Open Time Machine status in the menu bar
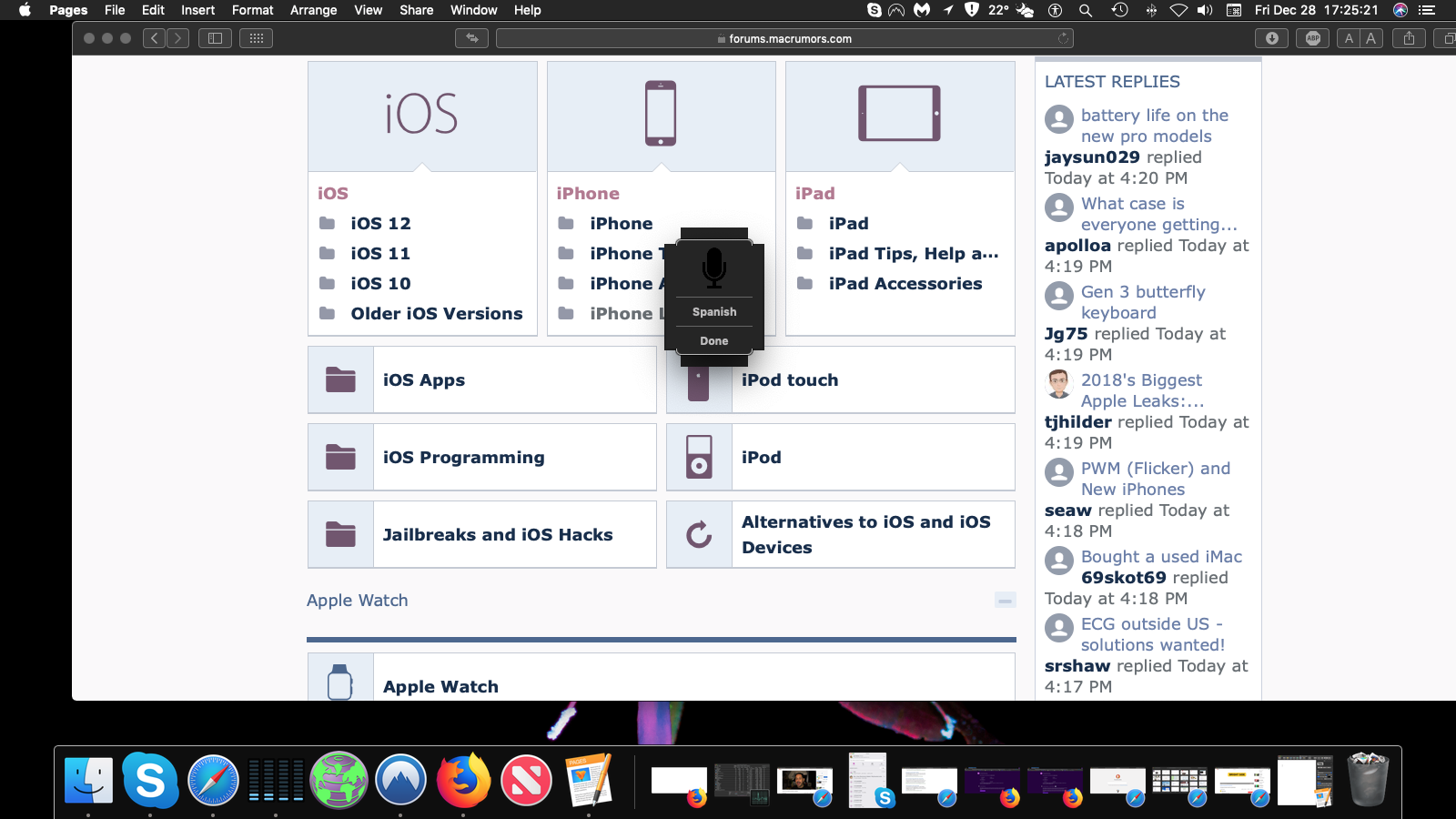 click(x=1119, y=10)
